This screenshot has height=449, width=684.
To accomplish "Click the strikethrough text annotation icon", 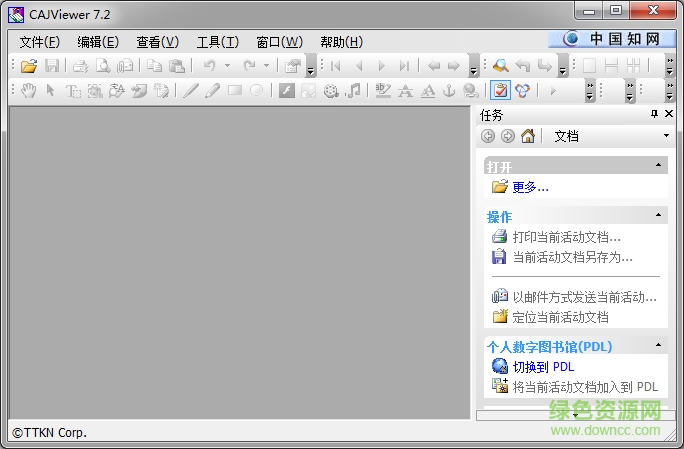I will [x=406, y=91].
